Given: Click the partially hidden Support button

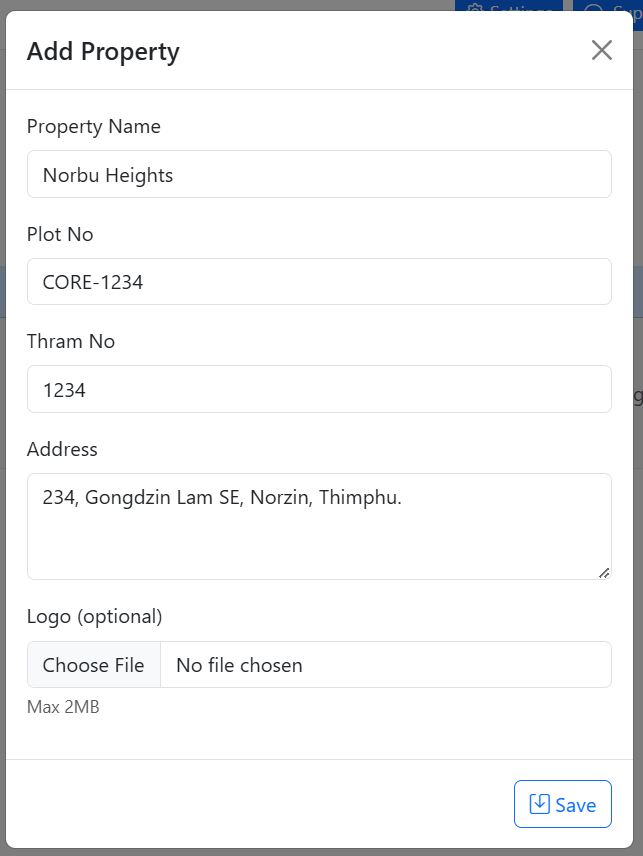Looking at the screenshot, I should coord(610,8).
